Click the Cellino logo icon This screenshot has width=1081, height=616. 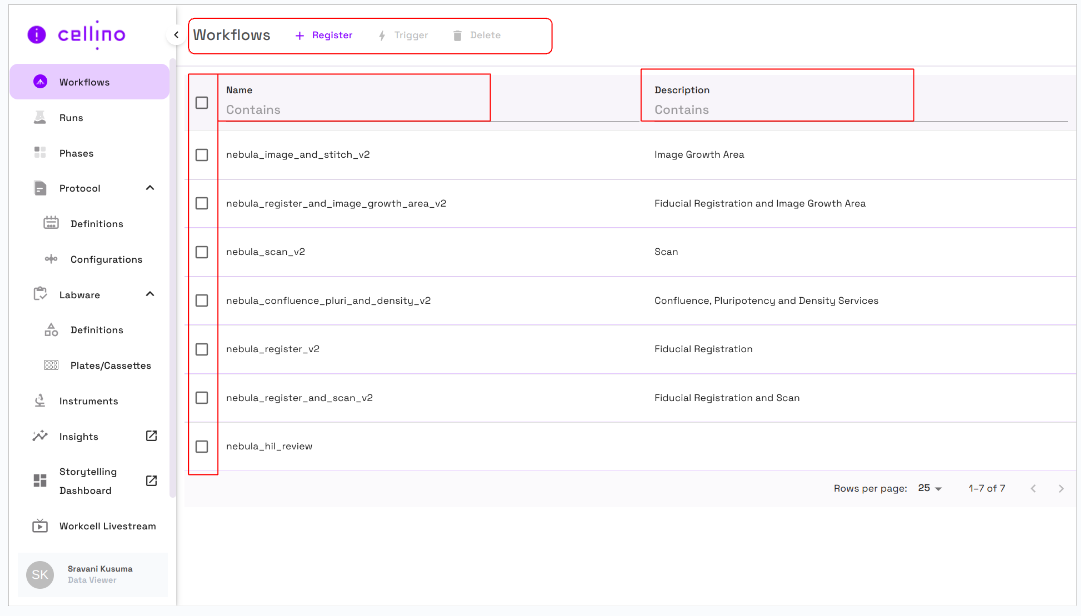pos(37,35)
